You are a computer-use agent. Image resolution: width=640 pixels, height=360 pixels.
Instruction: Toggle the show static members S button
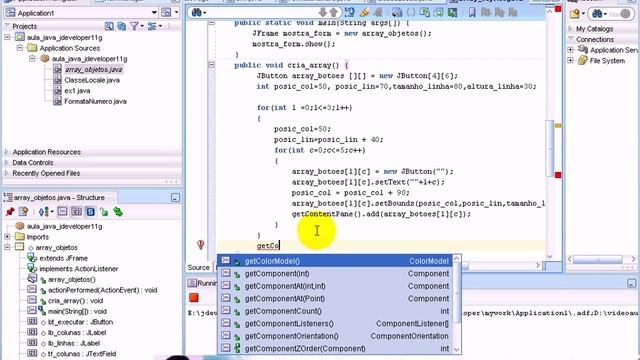coord(90,212)
